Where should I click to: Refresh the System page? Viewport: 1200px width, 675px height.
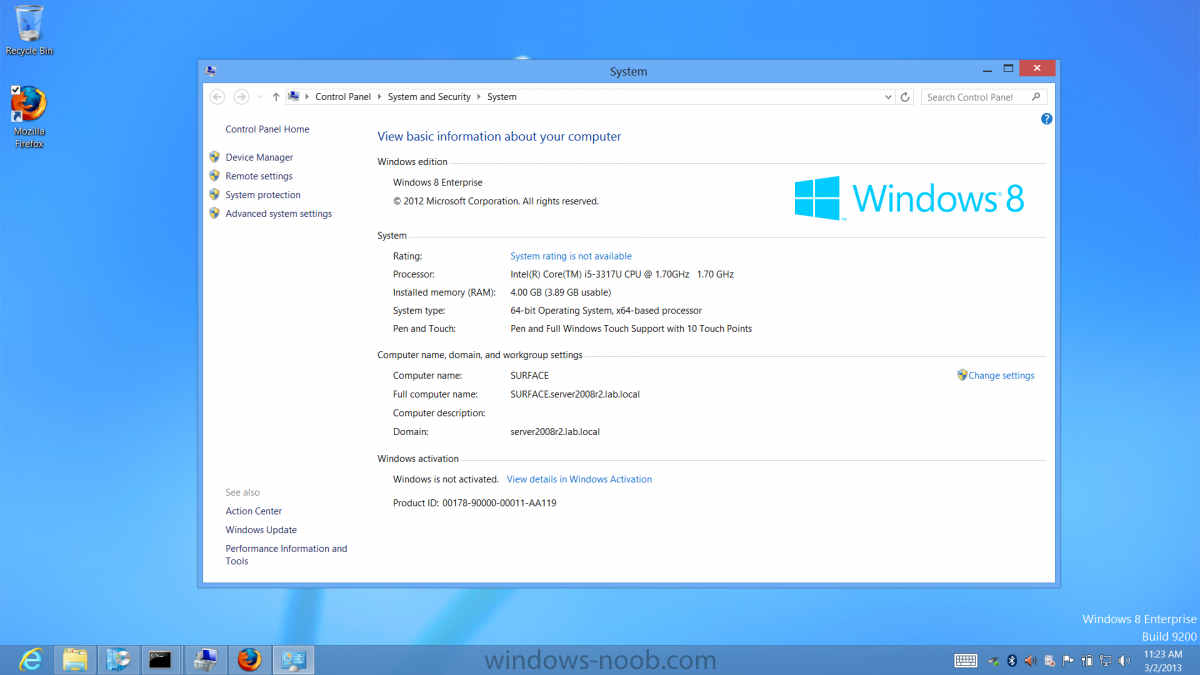(905, 97)
